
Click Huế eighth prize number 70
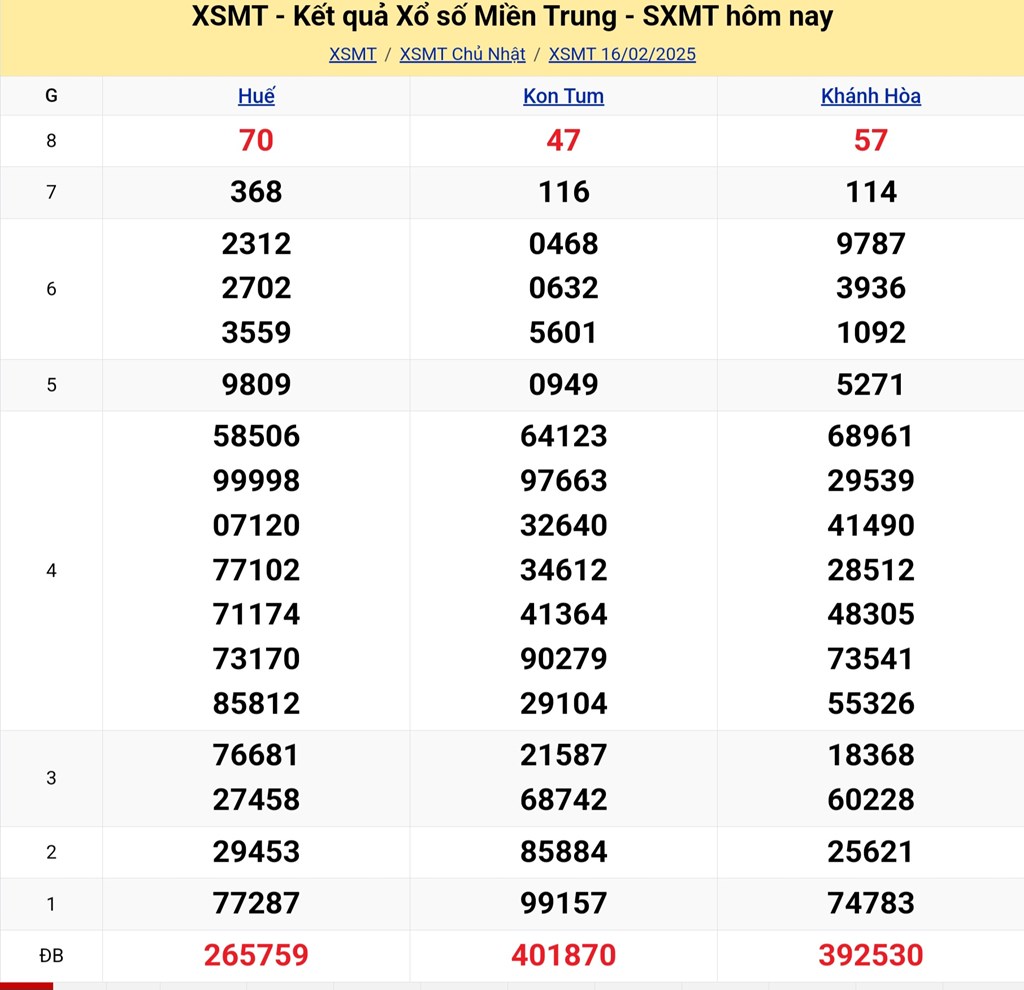256,140
